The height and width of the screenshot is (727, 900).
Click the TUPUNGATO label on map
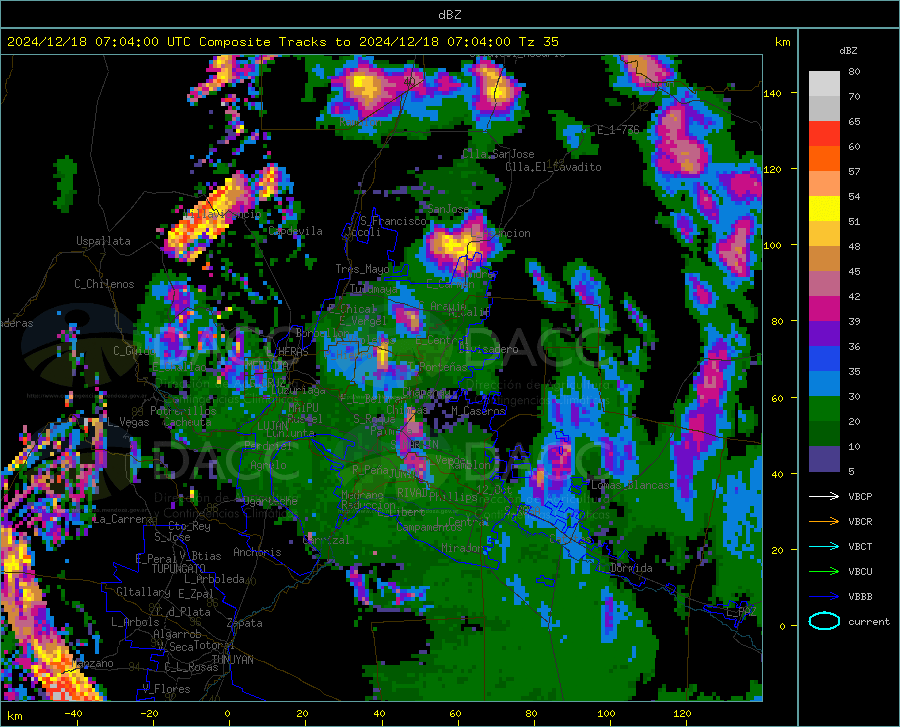tap(179, 569)
